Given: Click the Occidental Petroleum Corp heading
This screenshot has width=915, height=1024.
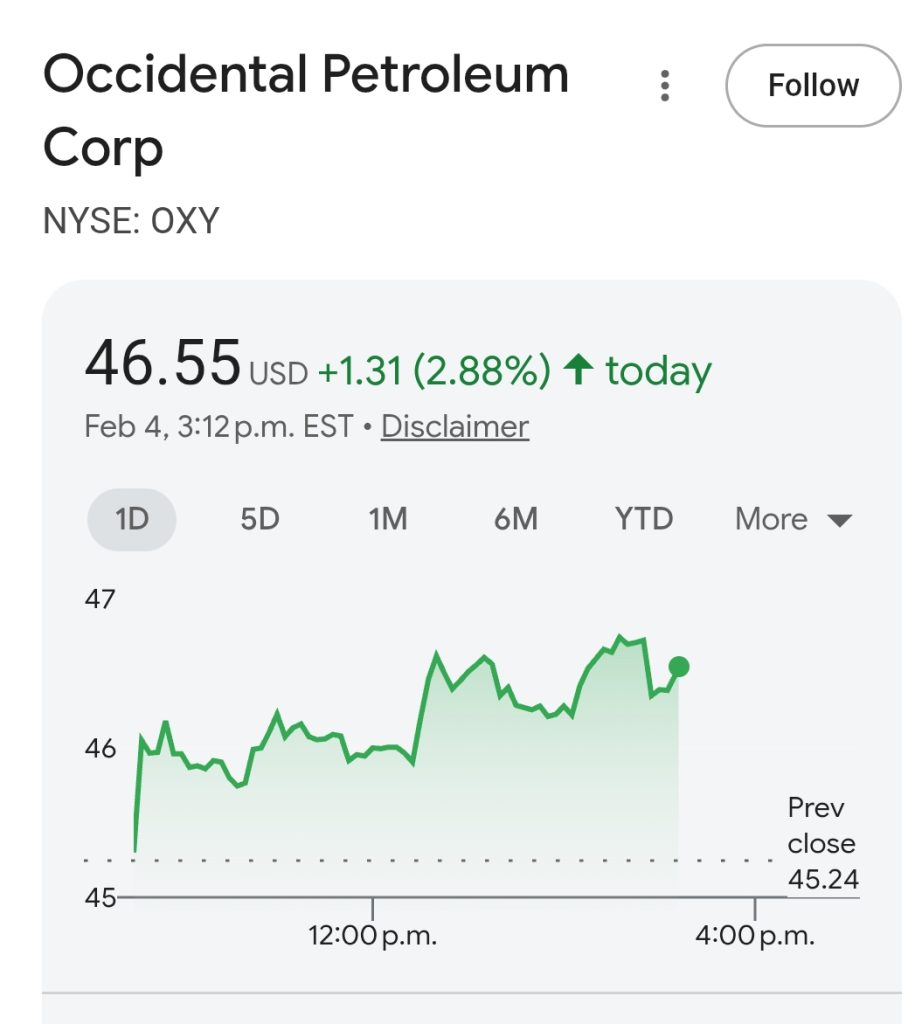Looking at the screenshot, I should [305, 111].
